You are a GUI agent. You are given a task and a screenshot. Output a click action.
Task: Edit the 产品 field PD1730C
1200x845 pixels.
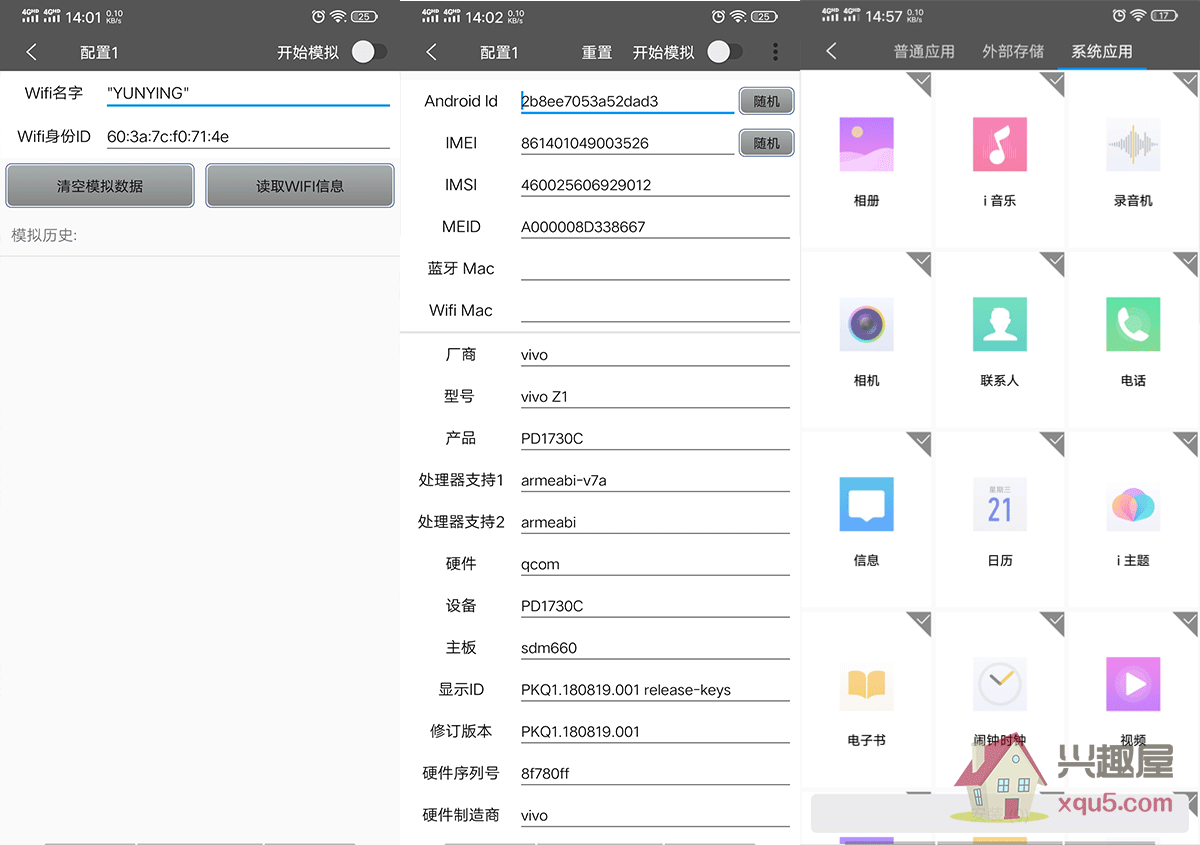click(x=655, y=438)
